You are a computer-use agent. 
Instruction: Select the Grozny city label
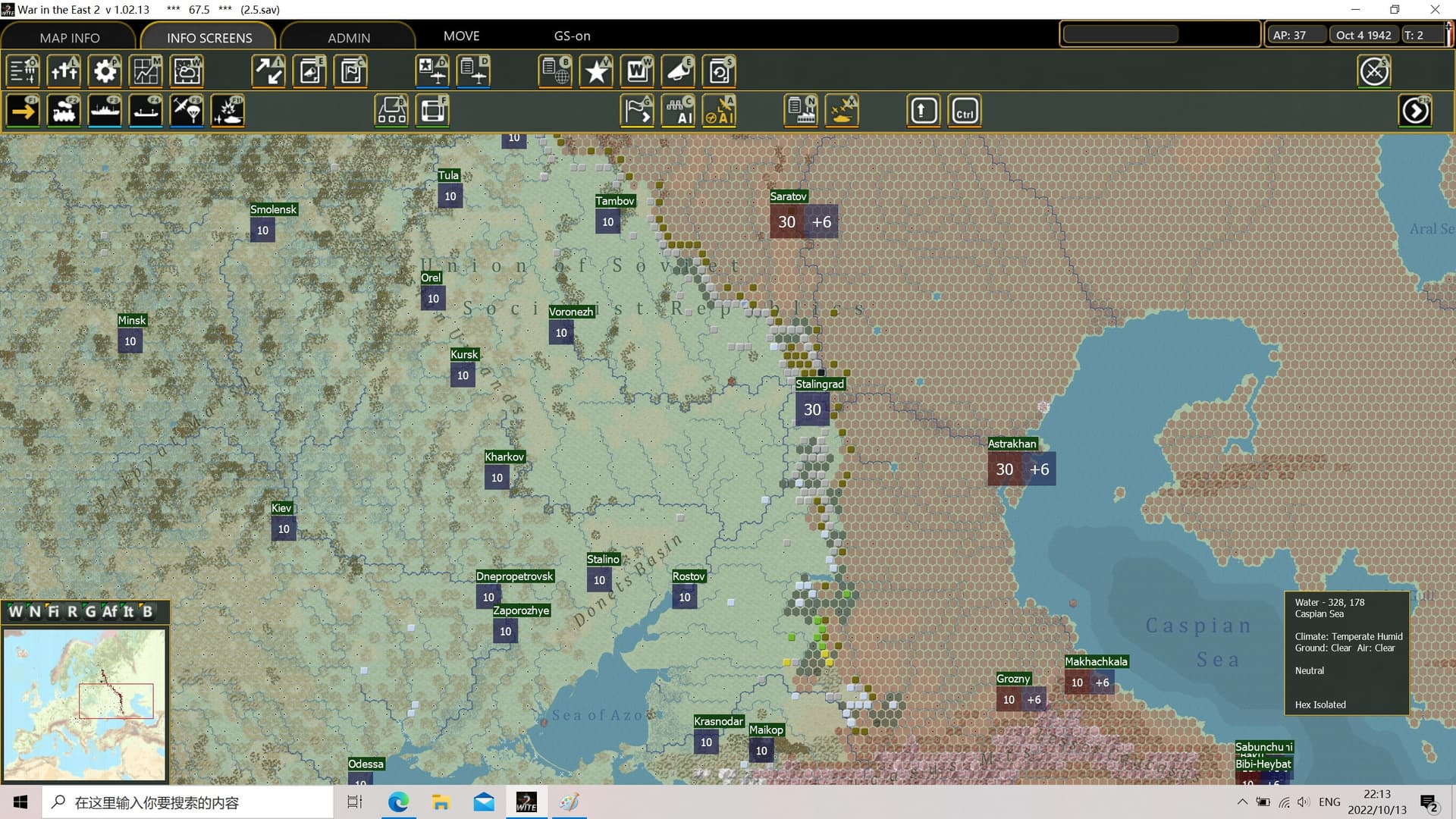1013,679
